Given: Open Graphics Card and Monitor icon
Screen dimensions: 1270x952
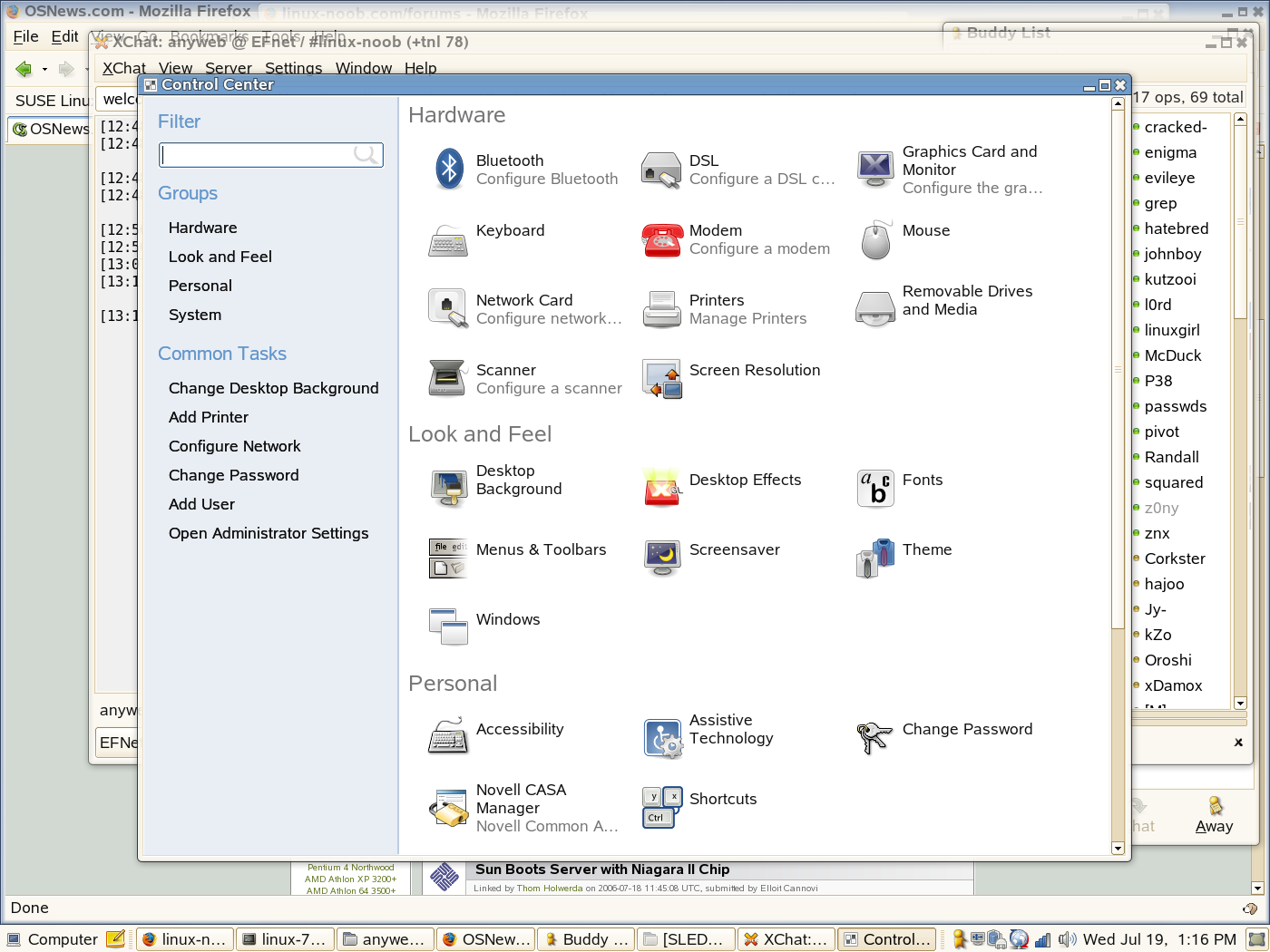Looking at the screenshot, I should 874,169.
